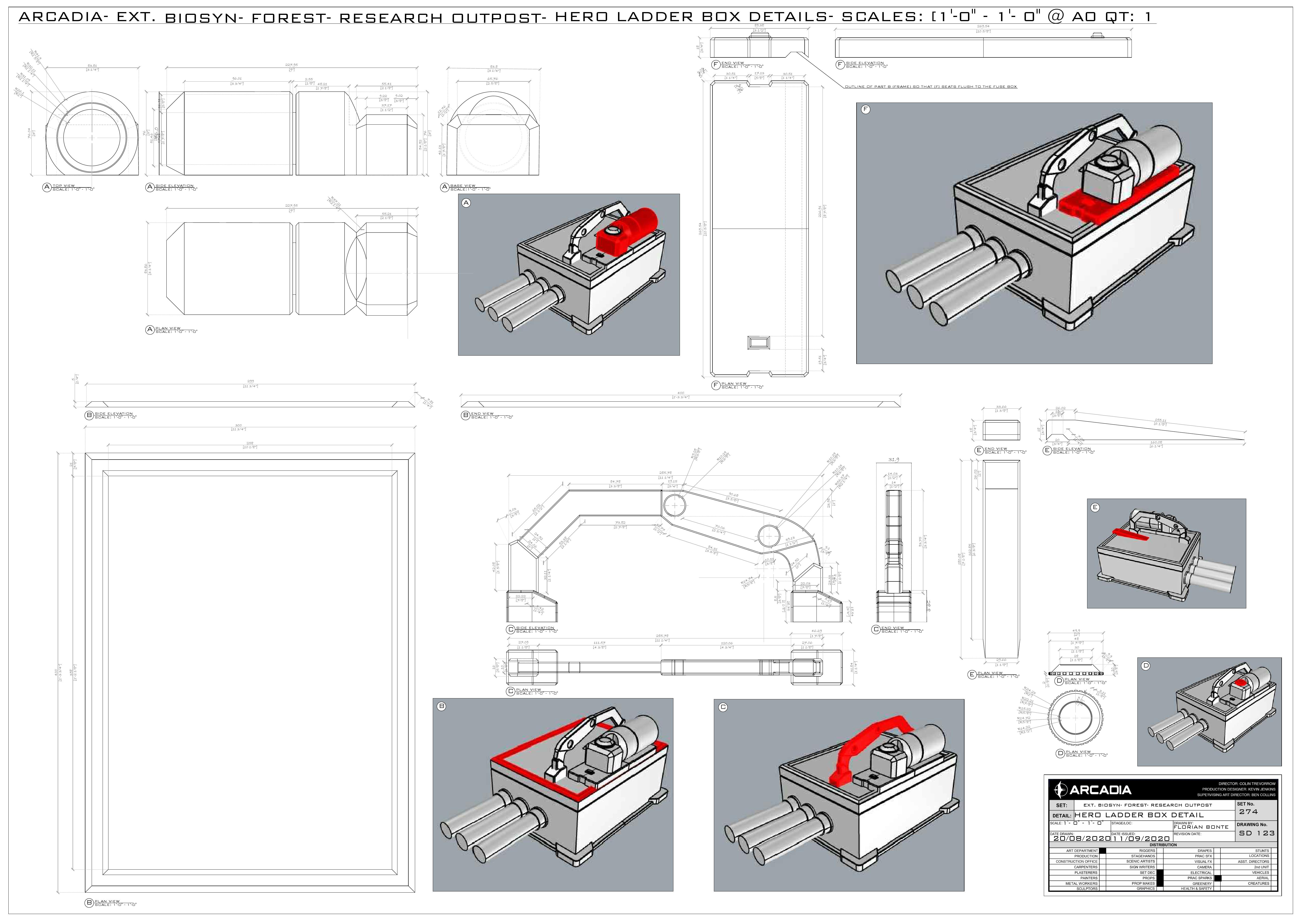The height and width of the screenshot is (924, 1307).
Task: Tick the Graphics distribution box
Action: (x=1160, y=889)
